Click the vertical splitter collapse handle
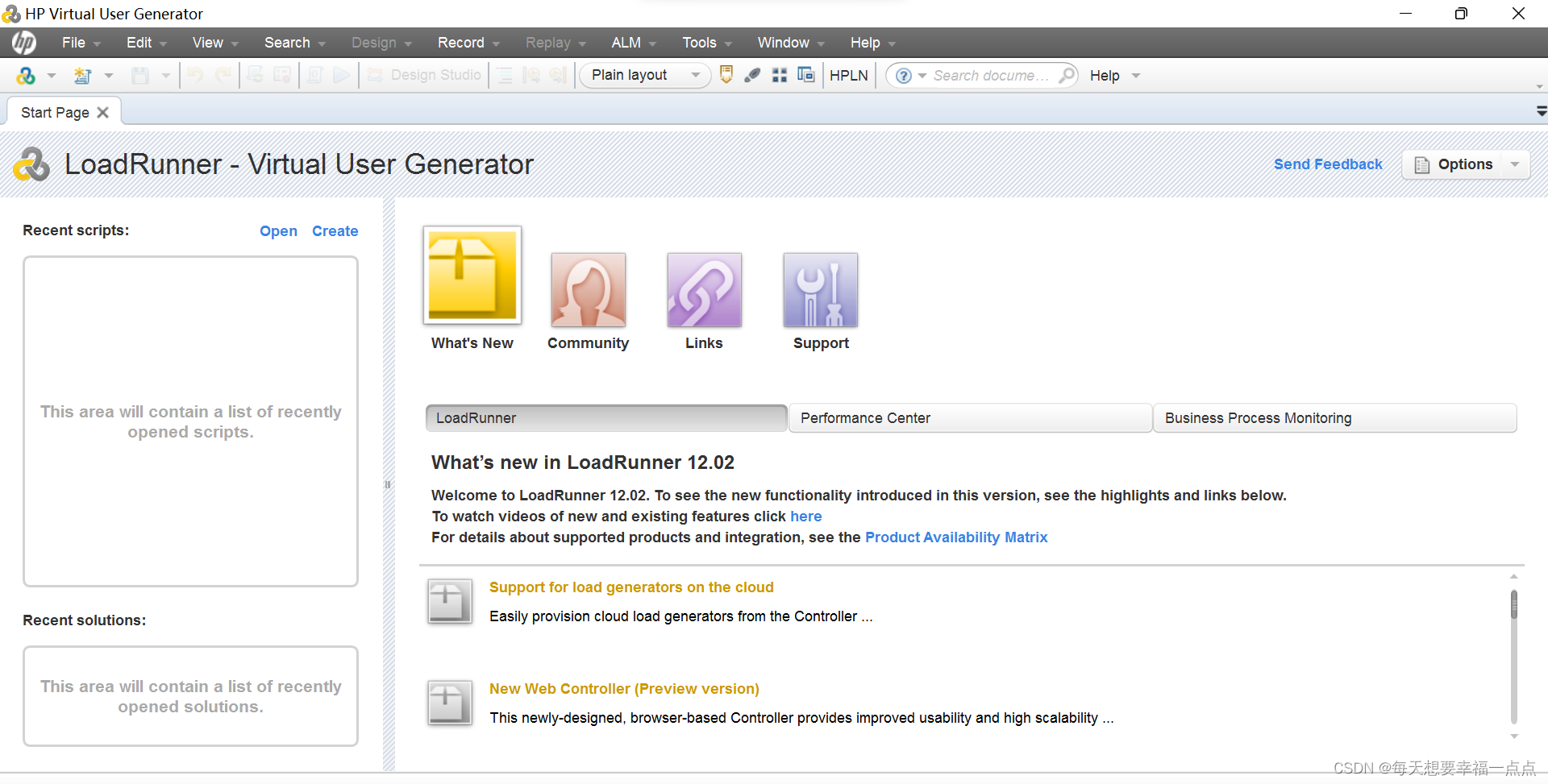Viewport: 1548px width, 784px height. click(x=388, y=484)
